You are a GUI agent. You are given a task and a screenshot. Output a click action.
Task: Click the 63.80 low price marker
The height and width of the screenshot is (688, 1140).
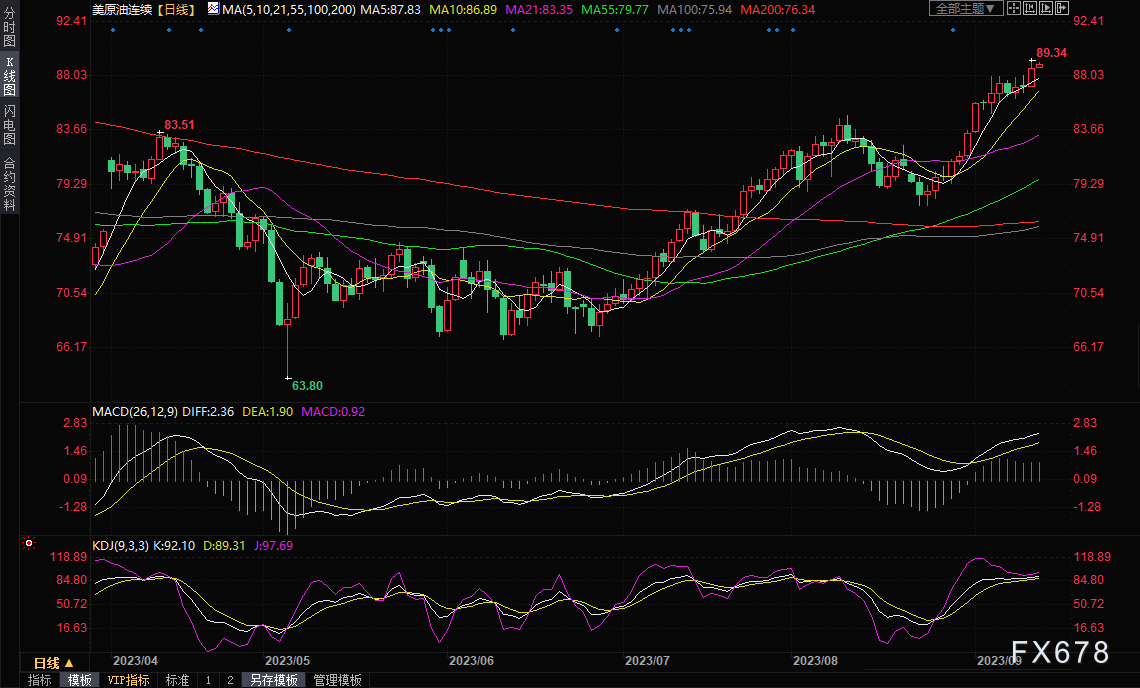[308, 385]
